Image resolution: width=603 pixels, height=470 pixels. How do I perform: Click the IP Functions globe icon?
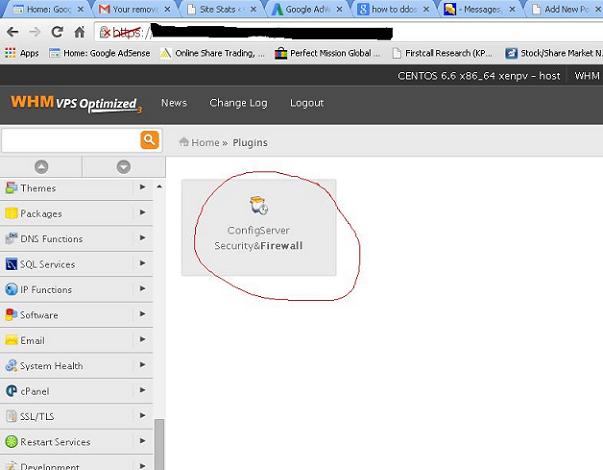point(11,289)
